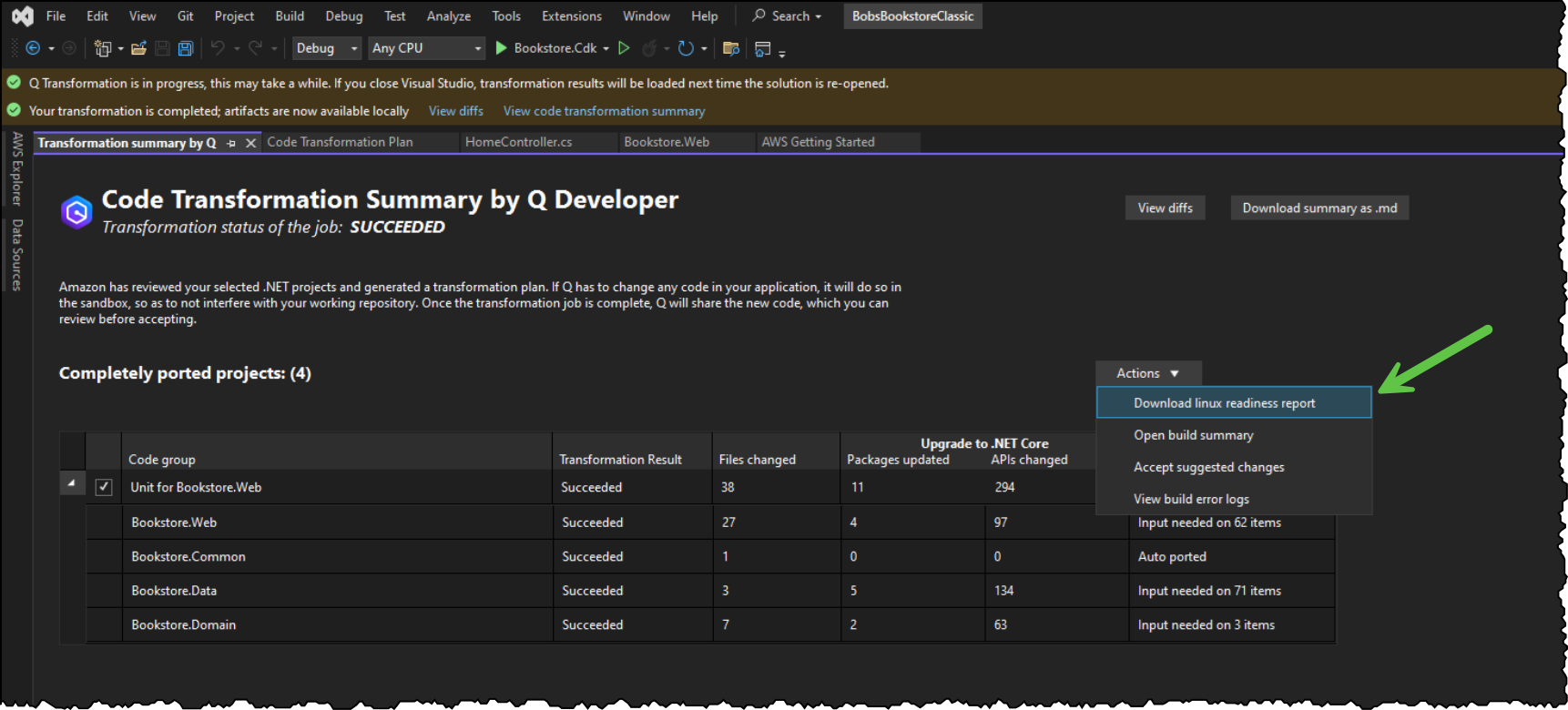Click the Navigate Backward arrow icon
Image resolution: width=1568 pixels, height=710 pixels.
click(x=34, y=48)
